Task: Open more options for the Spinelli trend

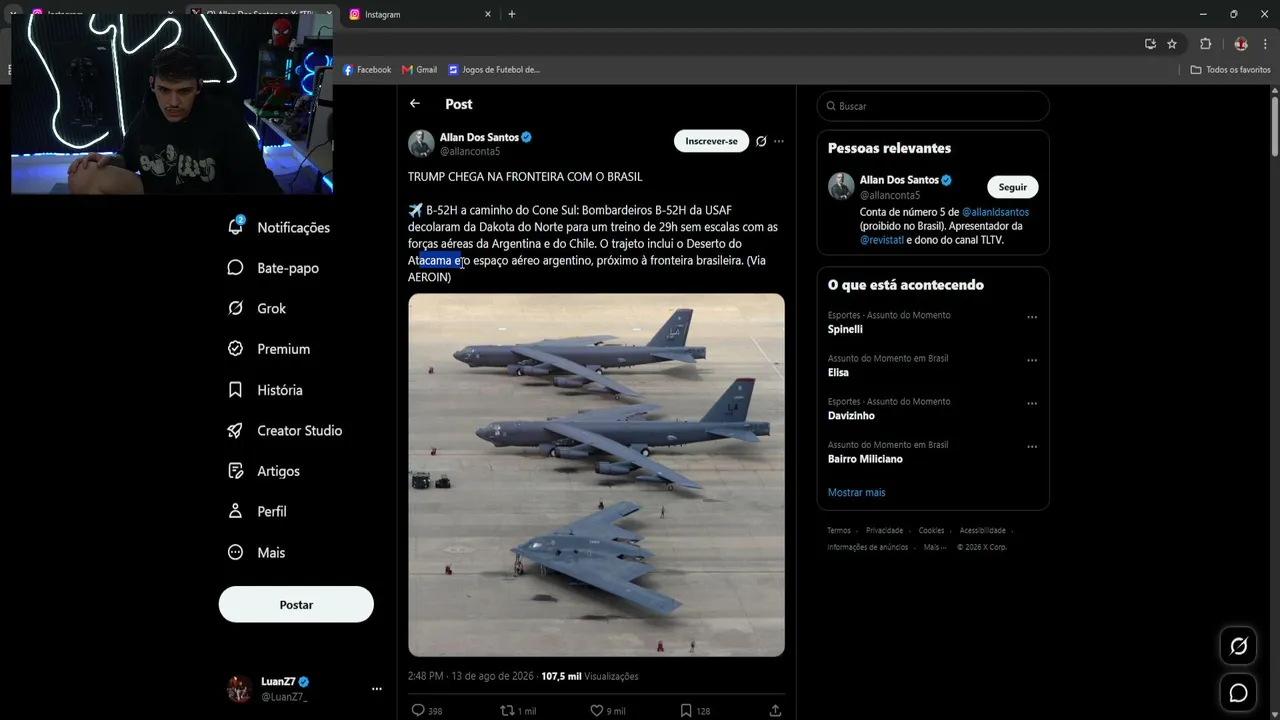Action: 1032,317
